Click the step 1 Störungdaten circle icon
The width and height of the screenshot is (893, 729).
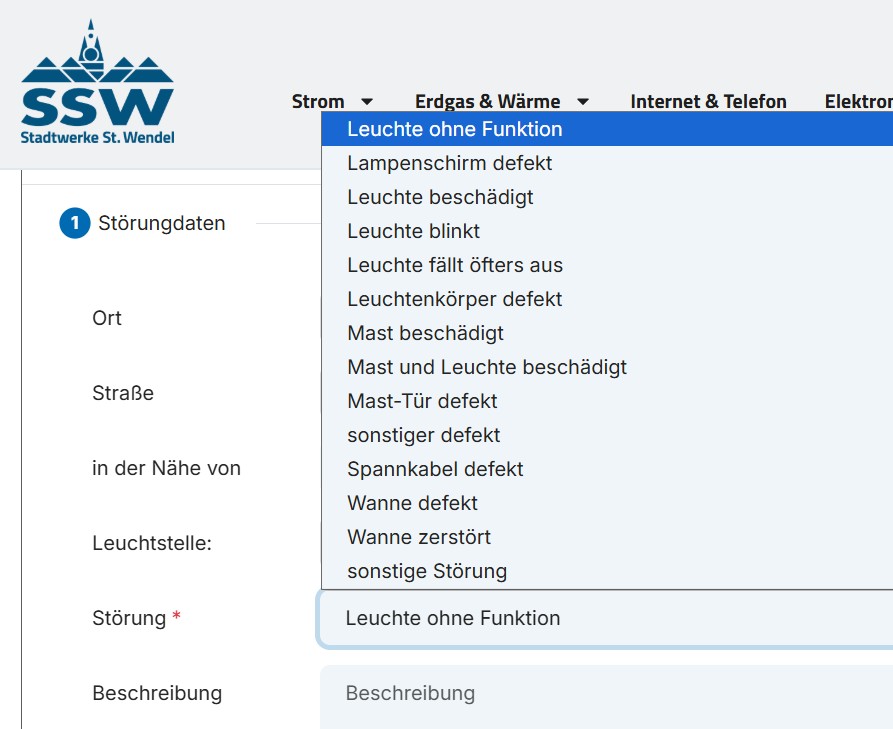point(75,224)
